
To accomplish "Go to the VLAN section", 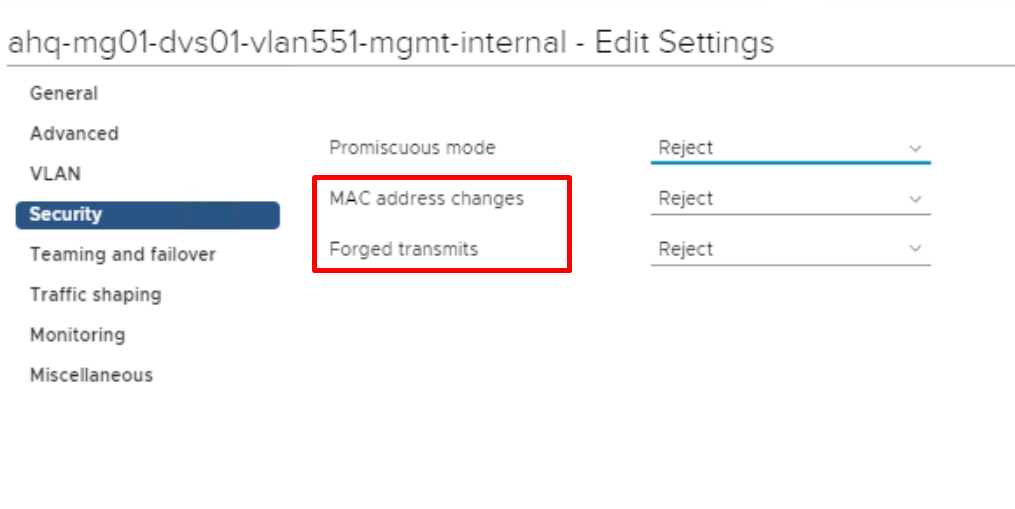I will [x=55, y=174].
